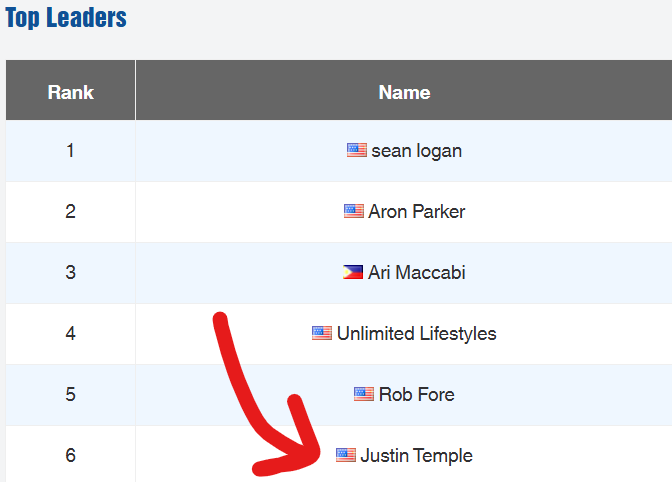
Task: Select Justin Temple in the leaderboard
Action: tap(416, 455)
